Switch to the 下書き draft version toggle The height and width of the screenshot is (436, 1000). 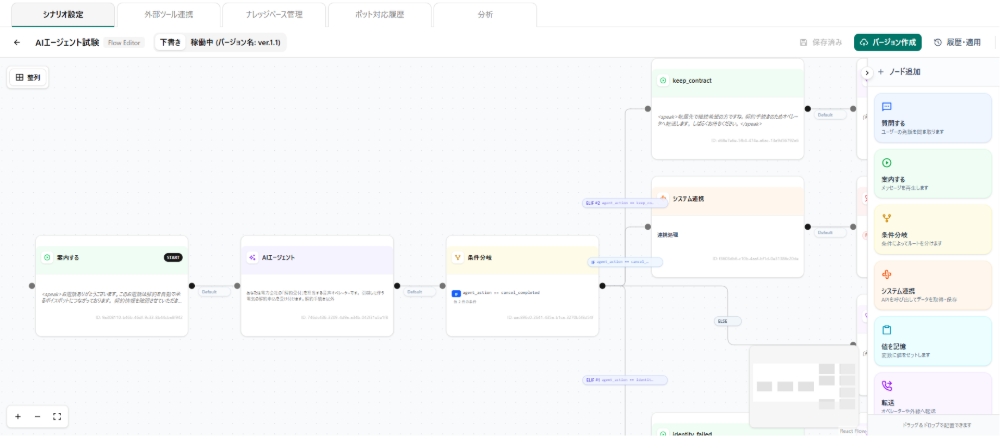[170, 43]
